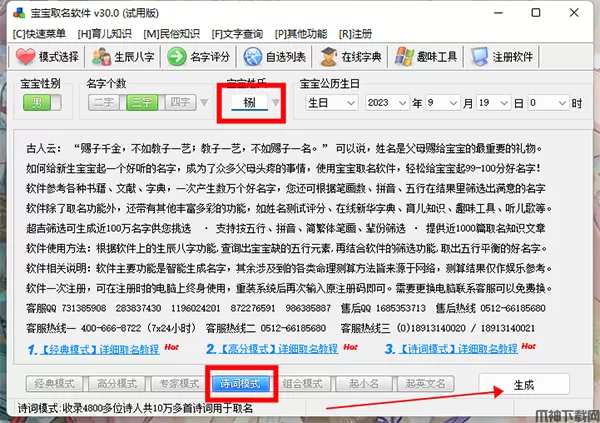Viewport: 600px width, 423px height.
Task: Click green arrow 名字评分 icon
Action: tap(177, 57)
